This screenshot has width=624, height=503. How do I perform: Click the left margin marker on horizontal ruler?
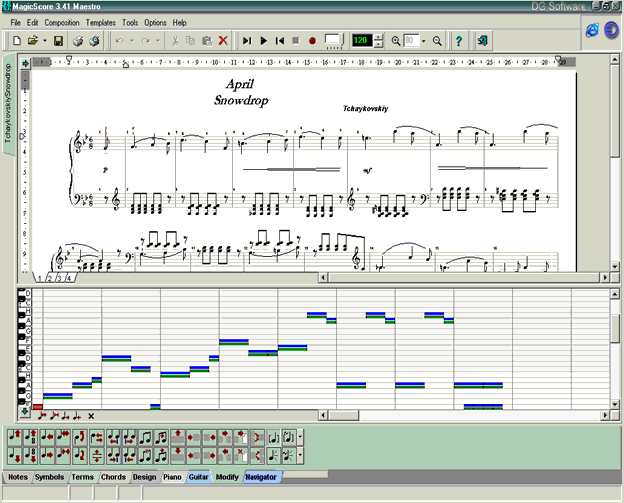pyautogui.click(x=68, y=60)
